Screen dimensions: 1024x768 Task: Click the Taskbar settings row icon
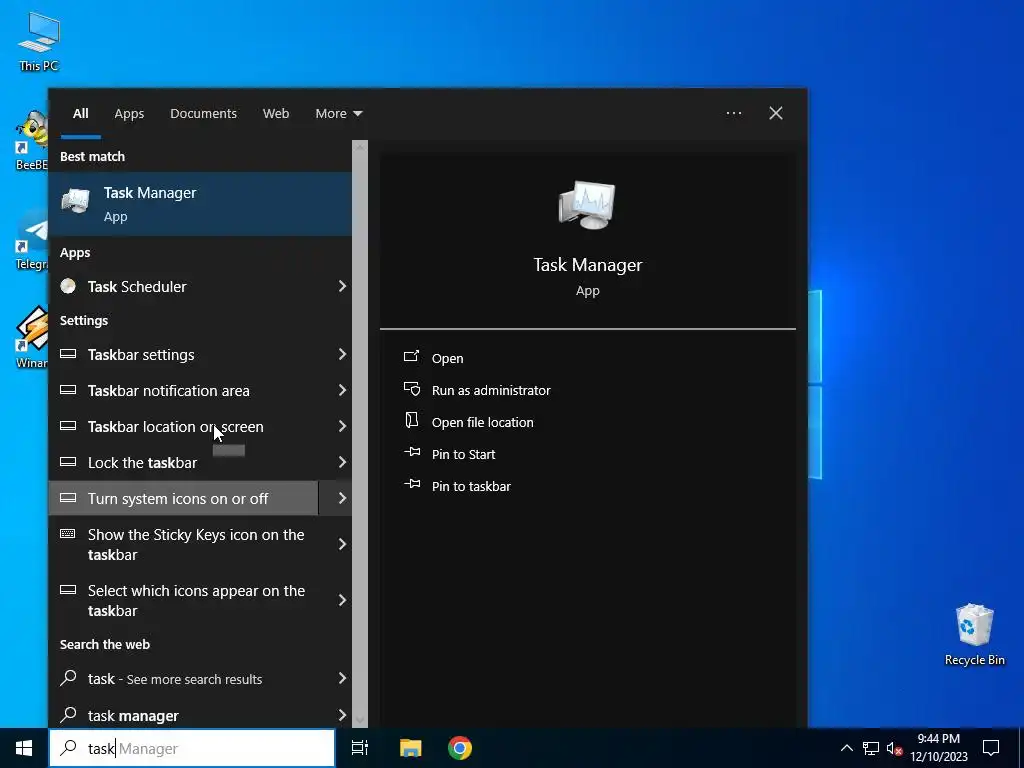[x=68, y=354]
